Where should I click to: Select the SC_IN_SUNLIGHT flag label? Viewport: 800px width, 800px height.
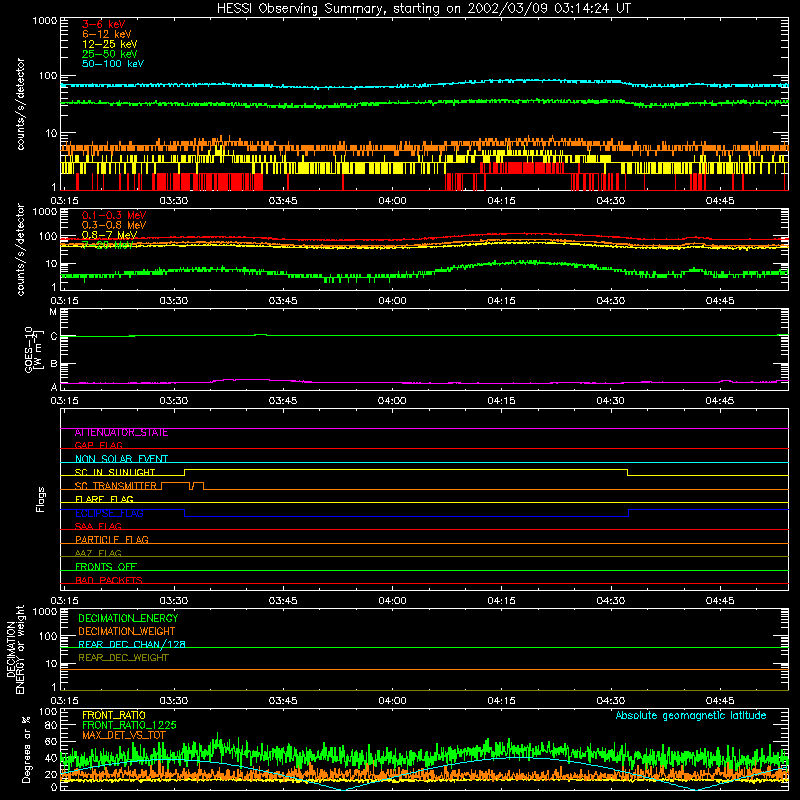point(115,472)
